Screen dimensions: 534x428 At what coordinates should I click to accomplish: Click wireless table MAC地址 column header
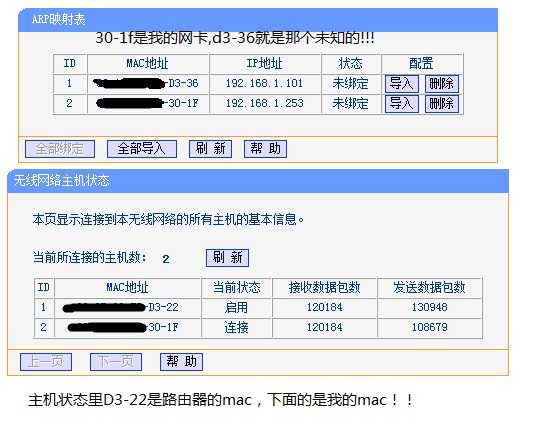coord(127,288)
